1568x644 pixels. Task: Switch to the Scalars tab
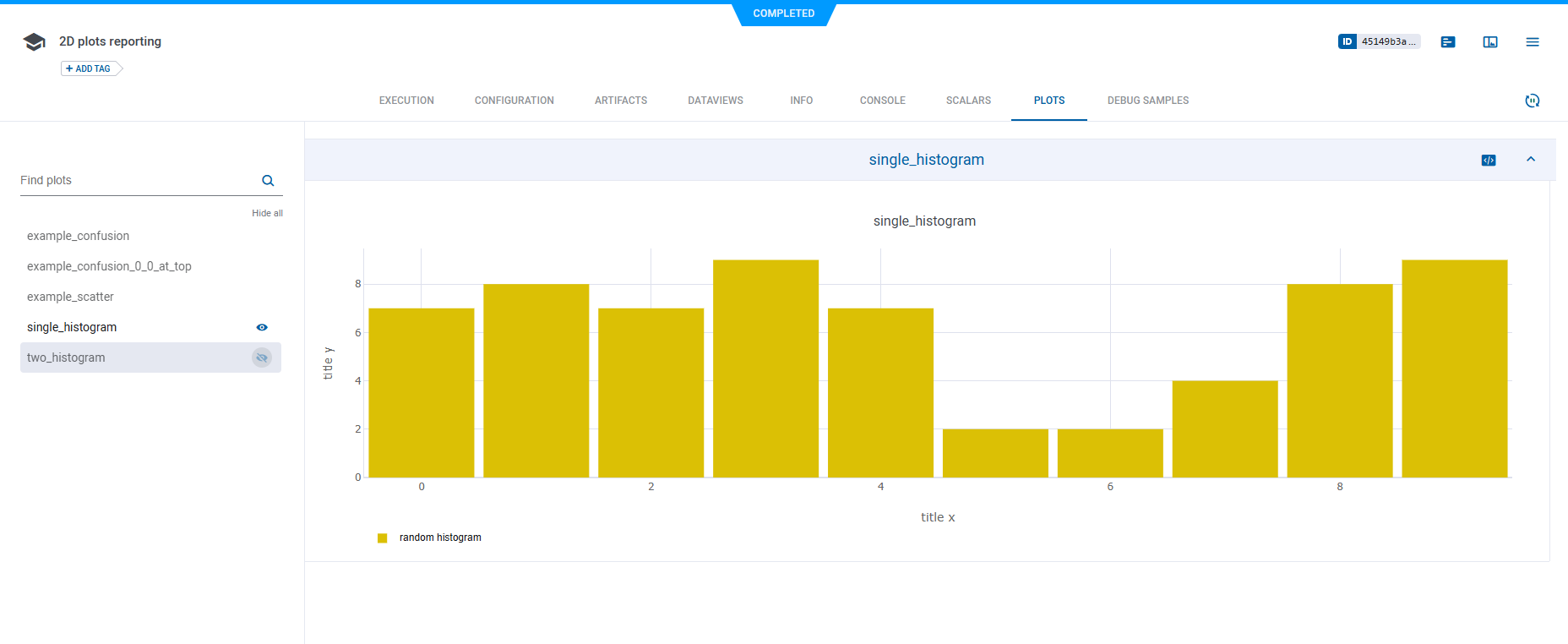968,101
